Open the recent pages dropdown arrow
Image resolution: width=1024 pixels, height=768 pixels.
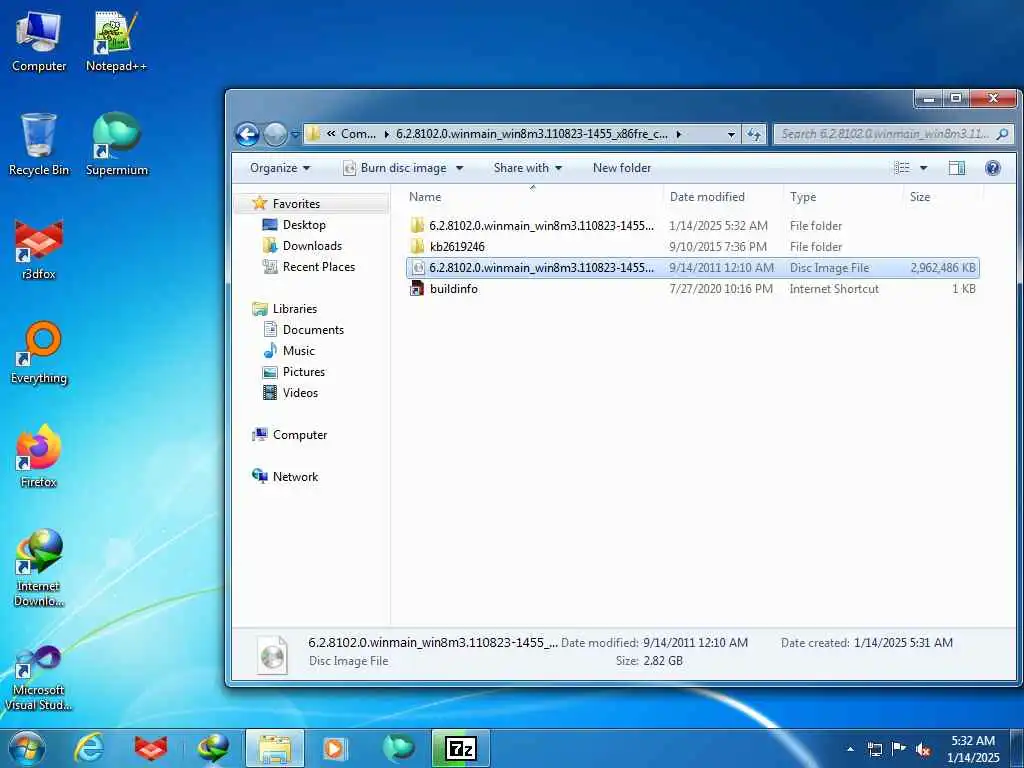[x=294, y=135]
